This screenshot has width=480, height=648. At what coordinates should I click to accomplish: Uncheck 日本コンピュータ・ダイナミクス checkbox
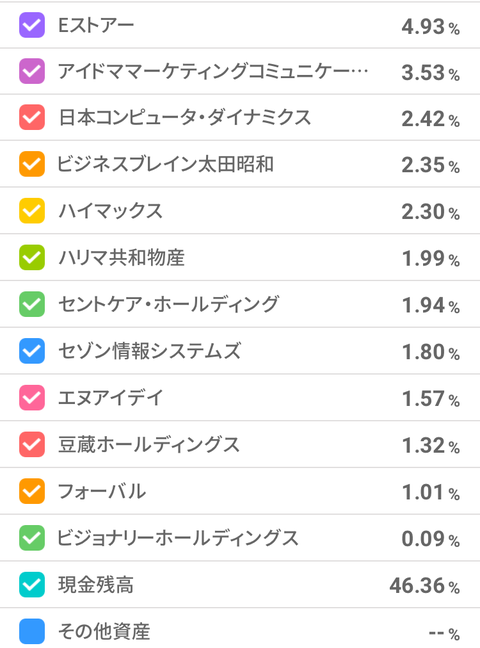(x=32, y=117)
